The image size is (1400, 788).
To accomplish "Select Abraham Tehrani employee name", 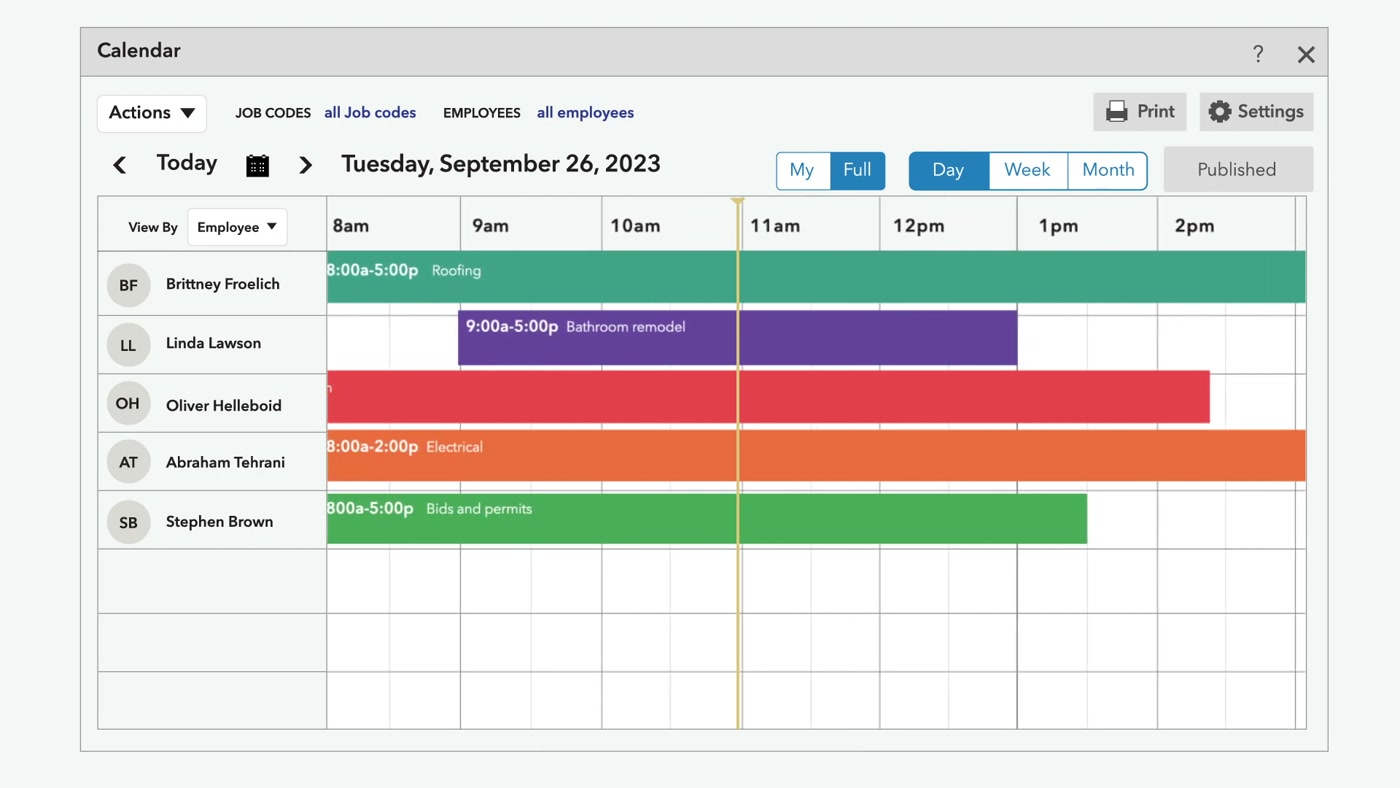I will tap(225, 462).
